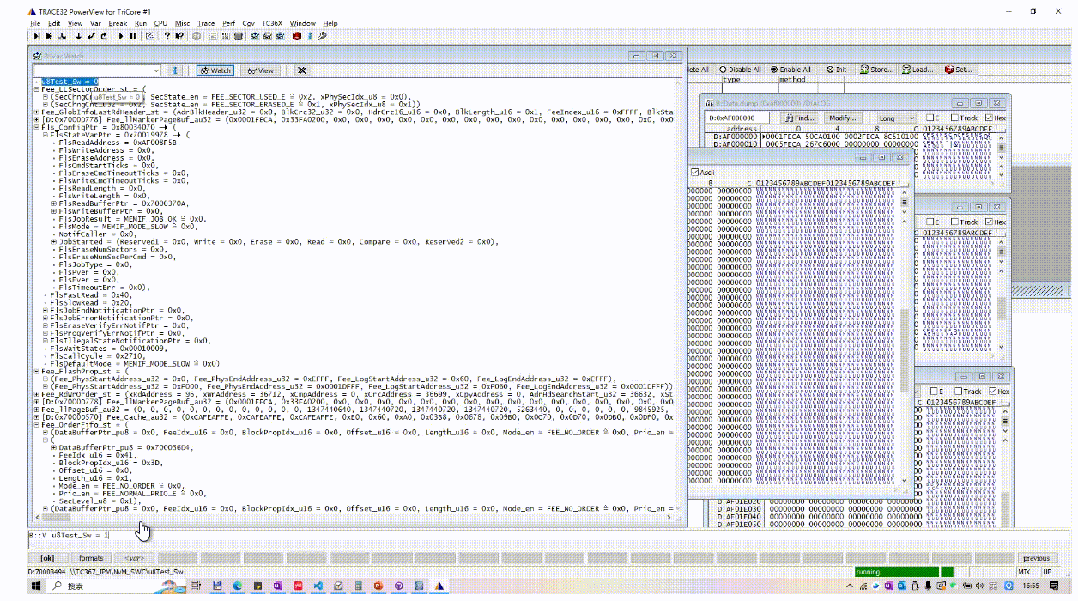
Task: Open the variable name dropdown in Var.Watch
Action: (156, 70)
